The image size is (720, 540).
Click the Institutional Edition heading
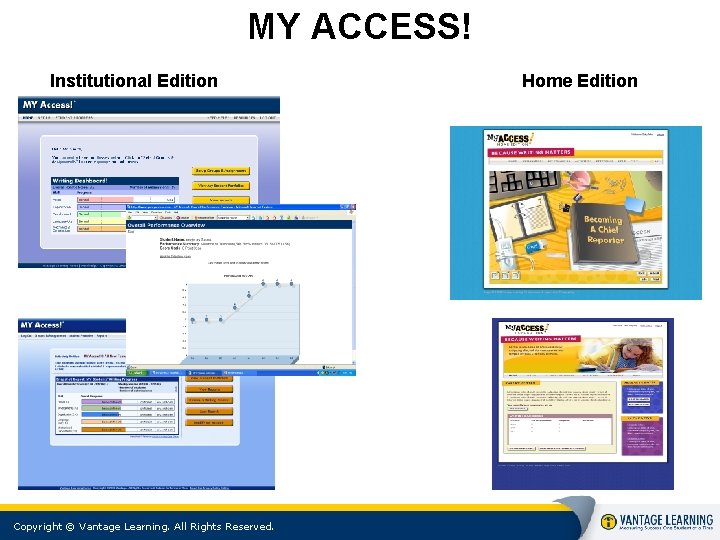[134, 81]
